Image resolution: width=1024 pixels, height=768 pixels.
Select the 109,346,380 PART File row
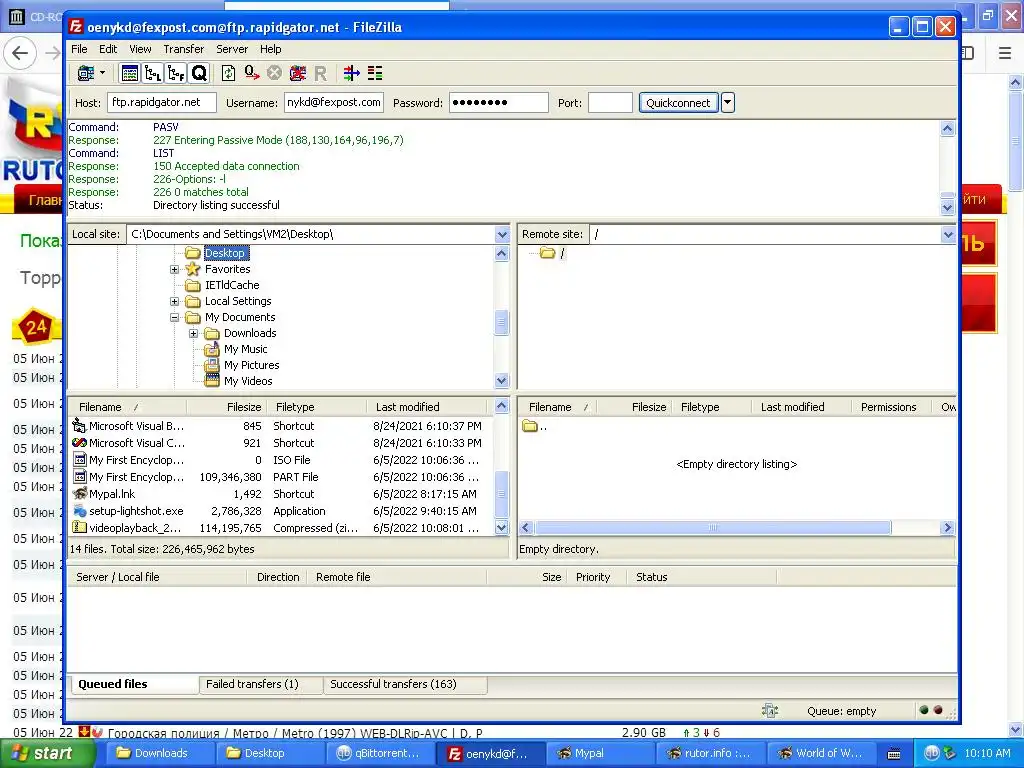[x=281, y=477]
